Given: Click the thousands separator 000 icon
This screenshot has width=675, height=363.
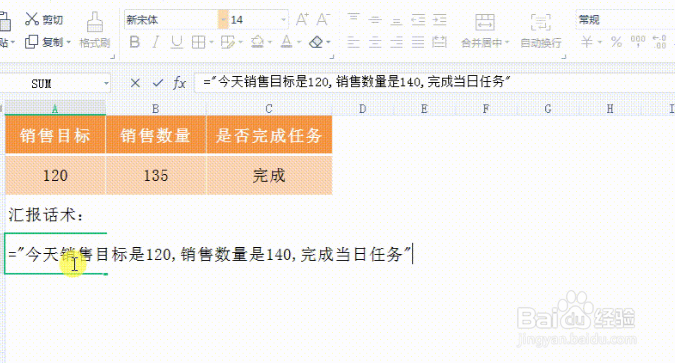Looking at the screenshot, I should tap(638, 41).
